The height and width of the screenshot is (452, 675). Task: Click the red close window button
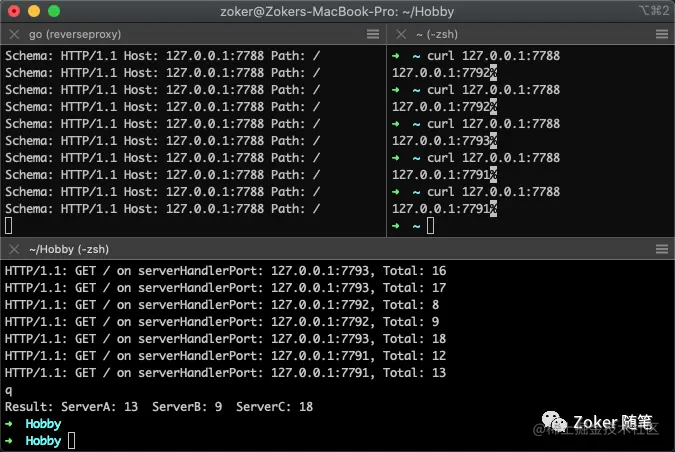coord(14,11)
